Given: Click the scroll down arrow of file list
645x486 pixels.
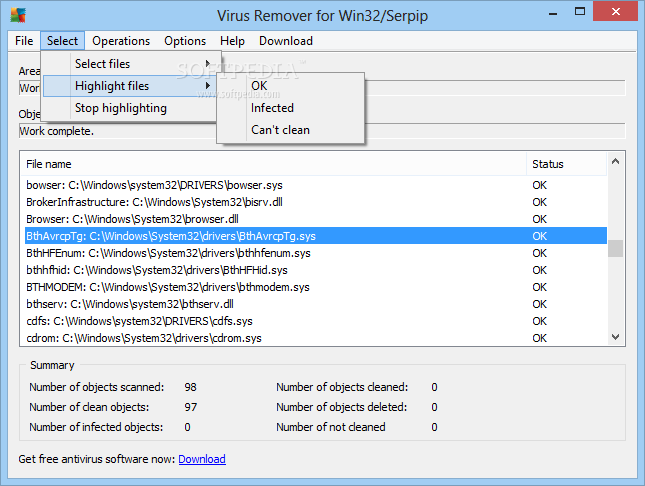Looking at the screenshot, I should point(615,337).
